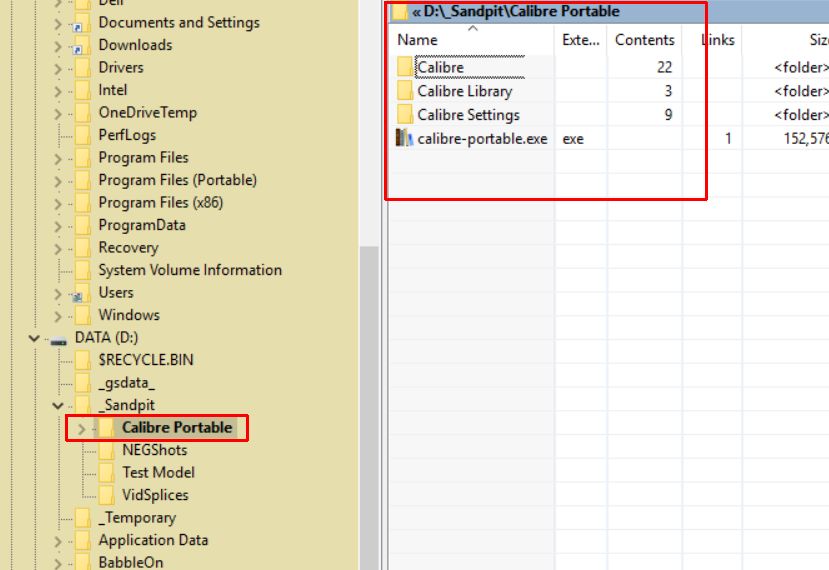The image size is (829, 570).
Task: Click the DATA (D:) drive icon
Action: click(58, 340)
